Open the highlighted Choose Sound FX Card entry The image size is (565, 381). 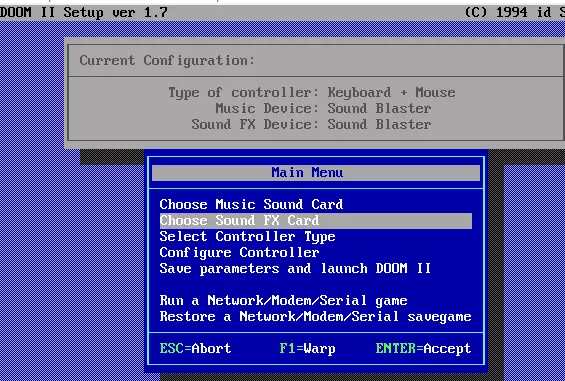click(316, 221)
